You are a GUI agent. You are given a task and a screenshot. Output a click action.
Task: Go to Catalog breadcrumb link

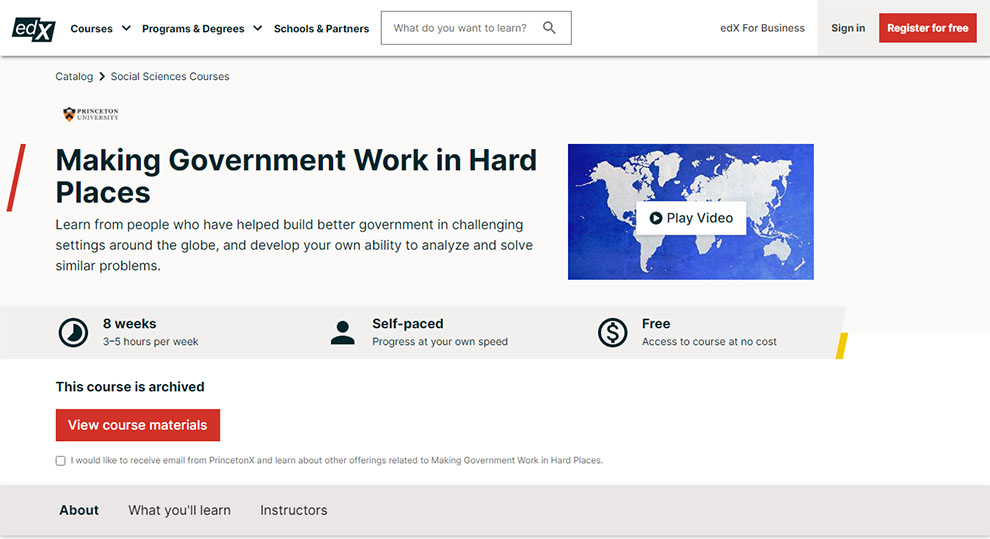(74, 76)
